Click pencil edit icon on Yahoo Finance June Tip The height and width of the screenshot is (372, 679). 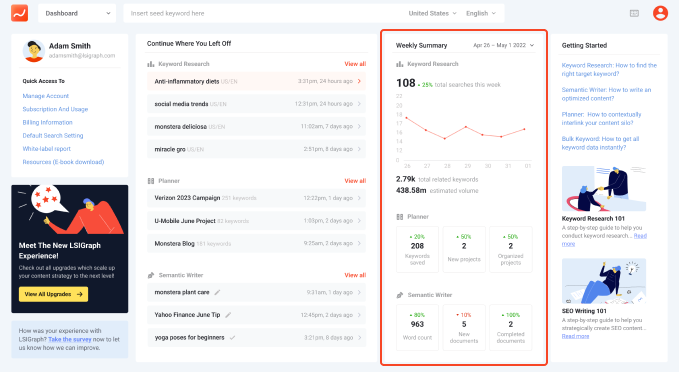pyautogui.click(x=228, y=315)
